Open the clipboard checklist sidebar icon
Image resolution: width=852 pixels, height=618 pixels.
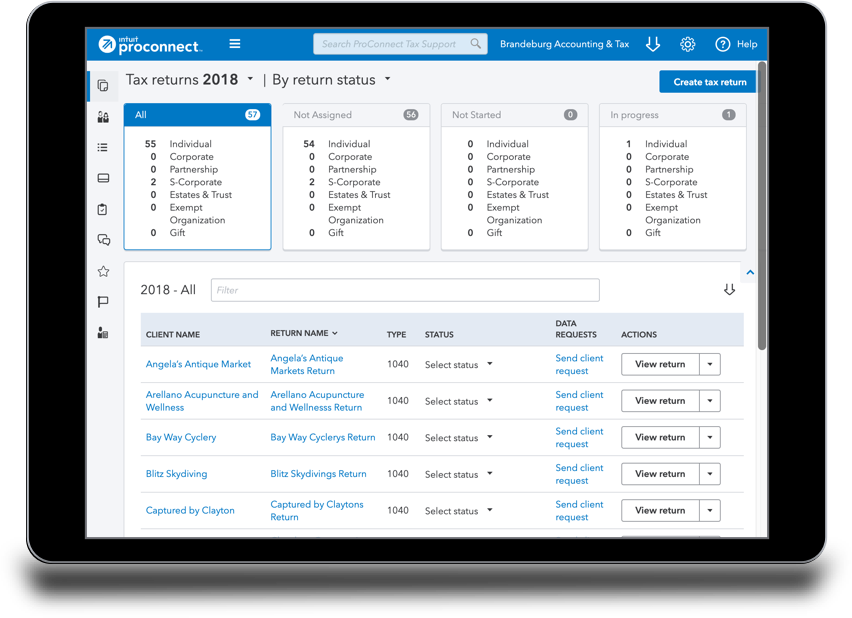(103, 209)
